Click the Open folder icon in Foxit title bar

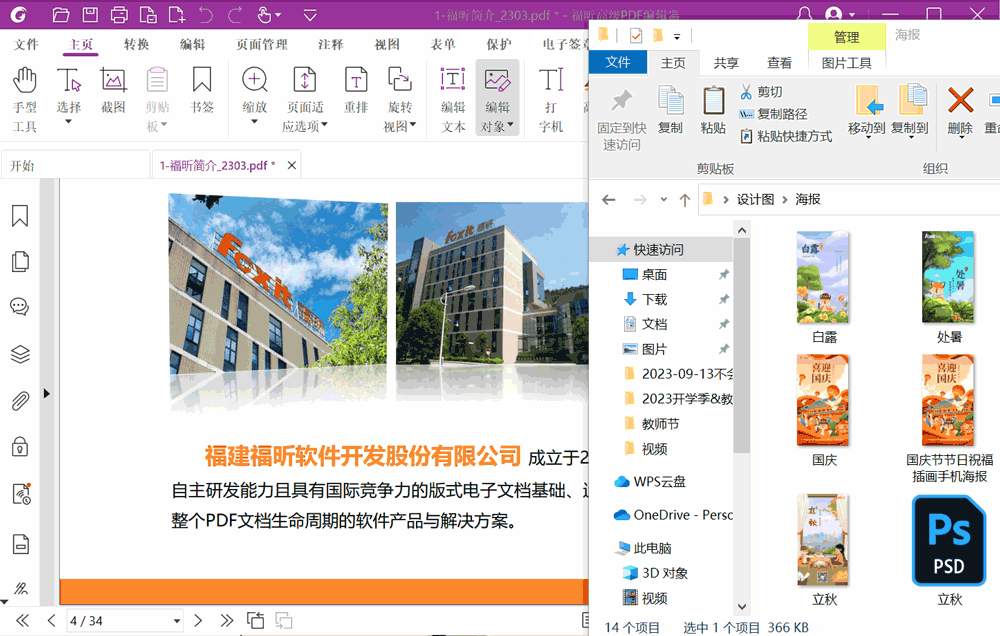tap(61, 14)
